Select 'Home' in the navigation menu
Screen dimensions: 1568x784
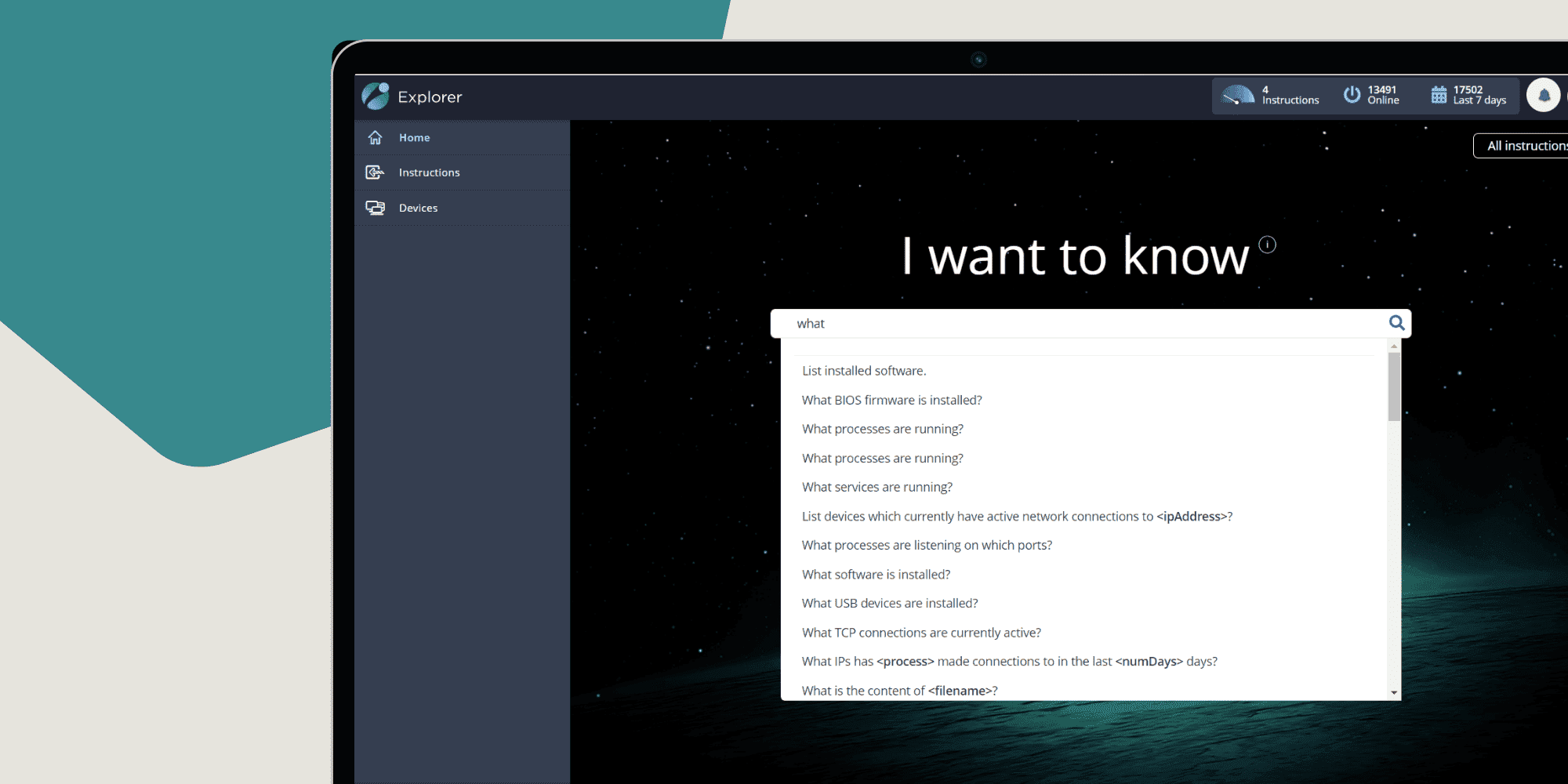click(415, 137)
